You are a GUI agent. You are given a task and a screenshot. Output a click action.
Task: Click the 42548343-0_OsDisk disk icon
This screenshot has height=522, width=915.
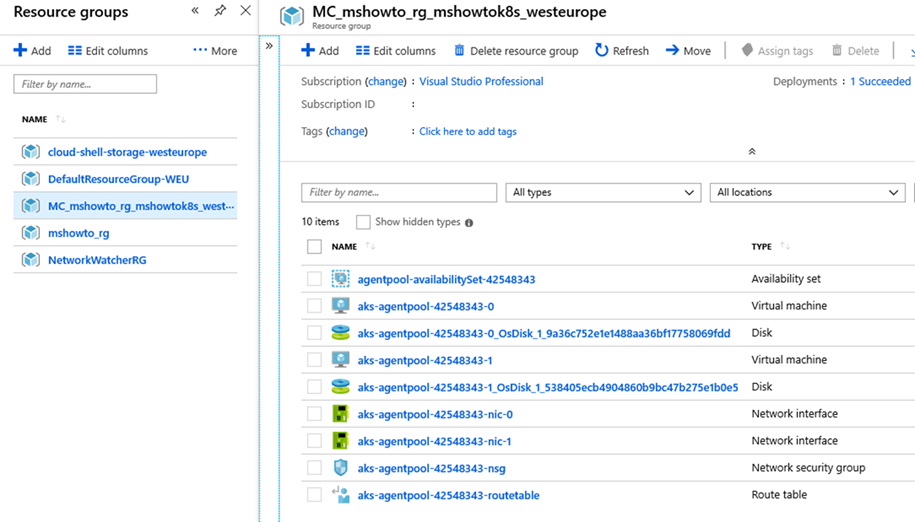tap(340, 332)
